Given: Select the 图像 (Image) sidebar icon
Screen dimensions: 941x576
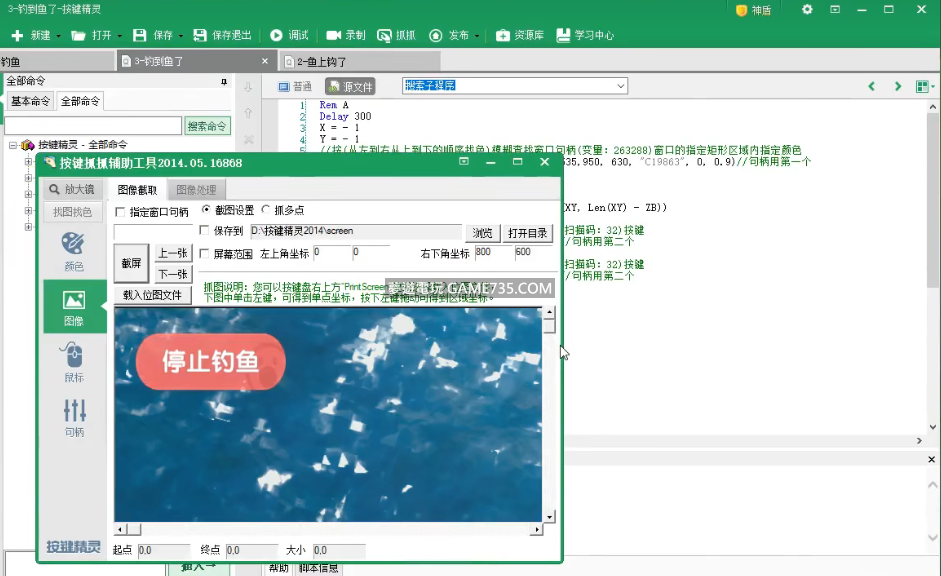Looking at the screenshot, I should pos(74,307).
